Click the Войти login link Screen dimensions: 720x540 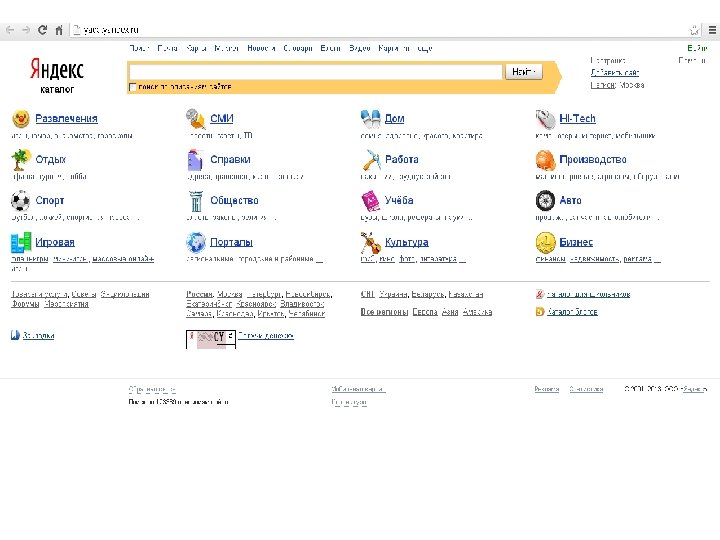point(697,48)
